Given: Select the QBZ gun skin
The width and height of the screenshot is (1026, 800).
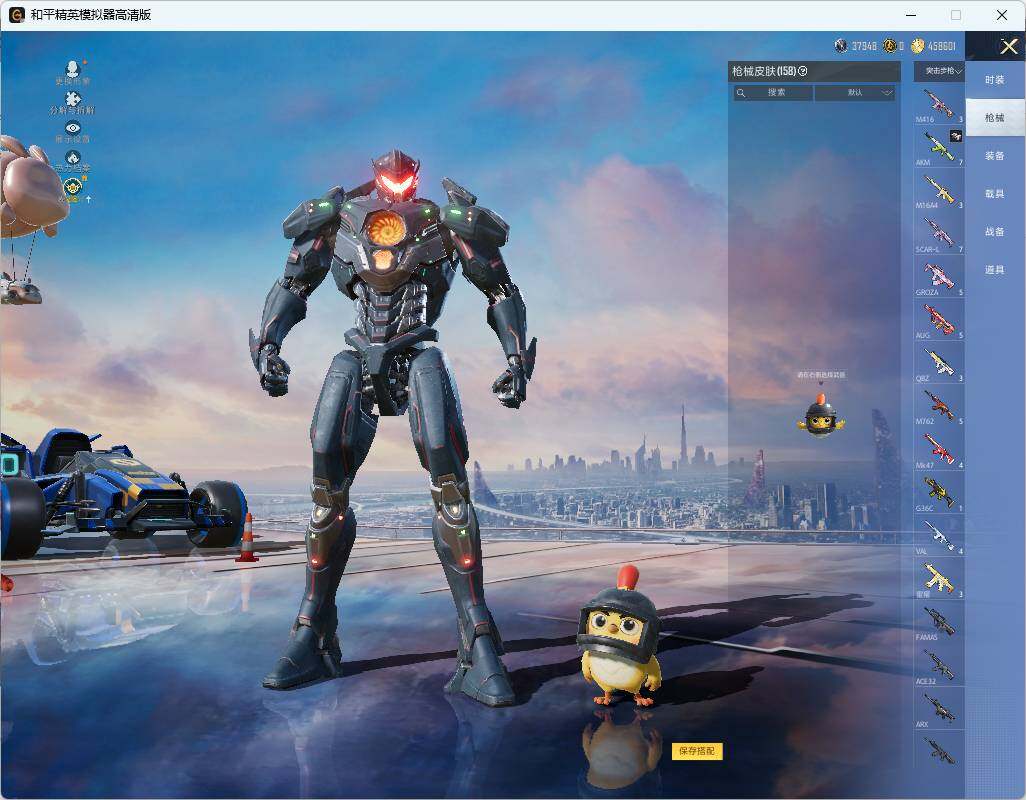Looking at the screenshot, I should (x=939, y=363).
